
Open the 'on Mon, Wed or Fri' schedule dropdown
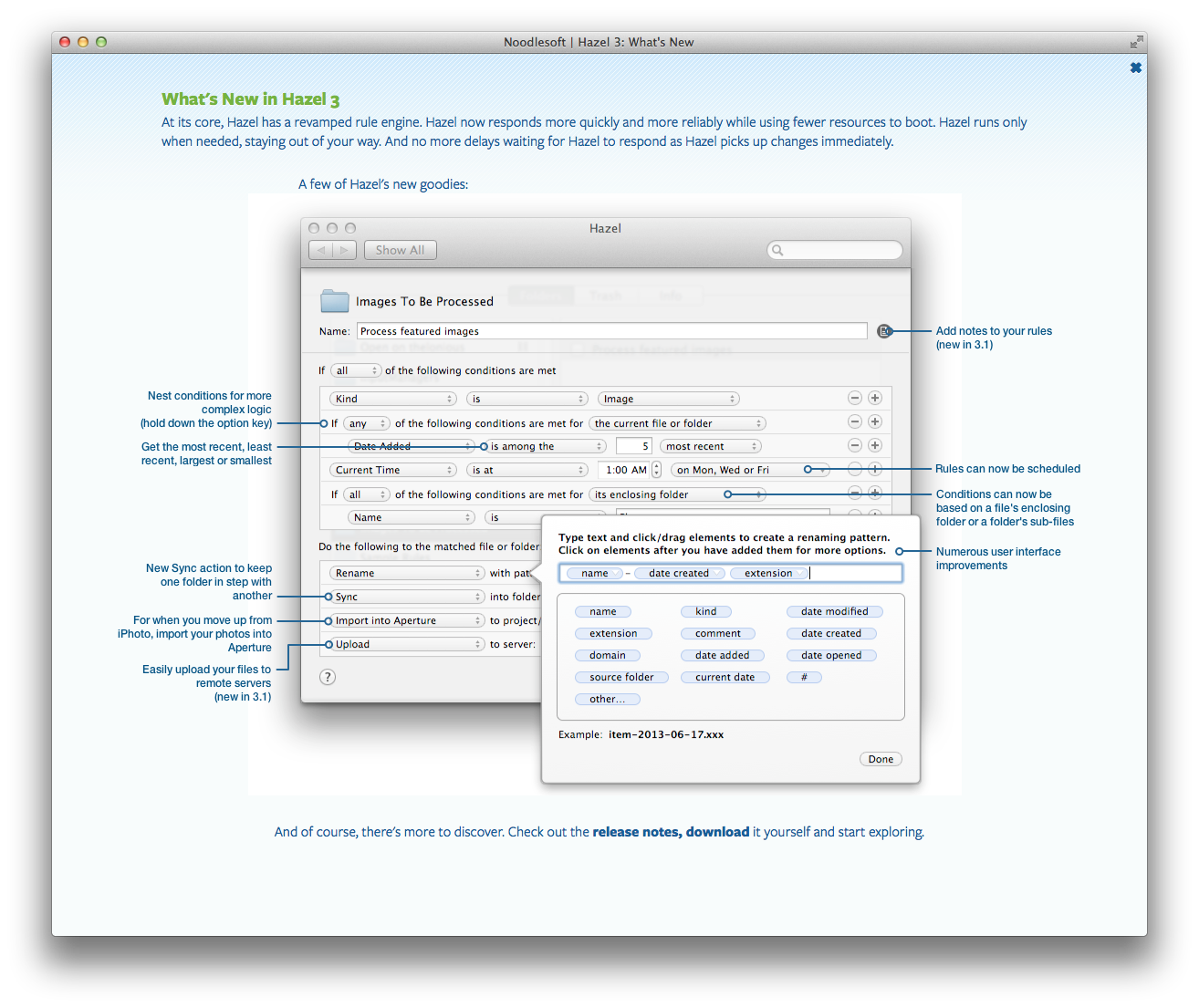click(x=750, y=470)
